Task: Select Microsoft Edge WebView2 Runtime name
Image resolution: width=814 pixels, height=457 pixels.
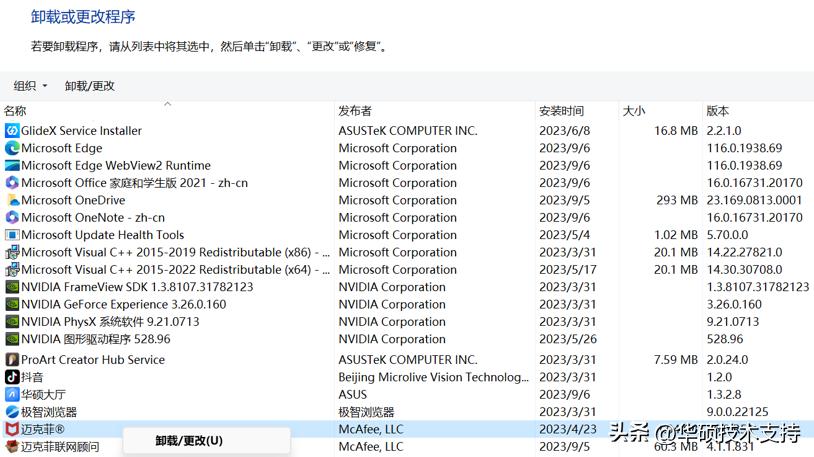Action: (116, 166)
